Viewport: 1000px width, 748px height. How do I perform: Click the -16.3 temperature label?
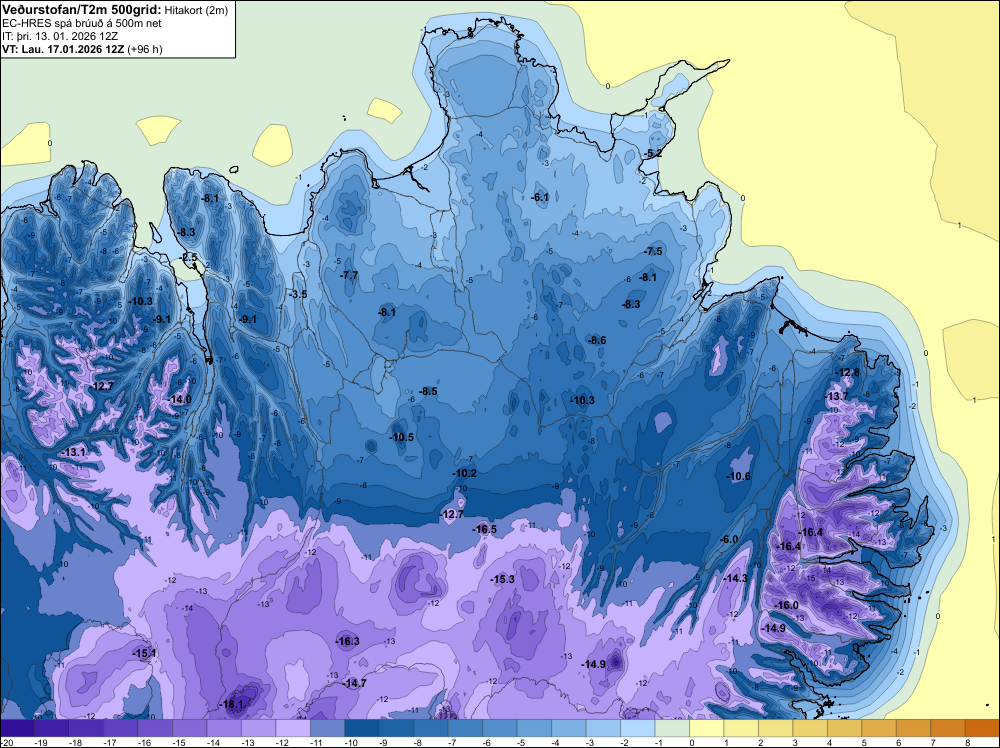(348, 642)
